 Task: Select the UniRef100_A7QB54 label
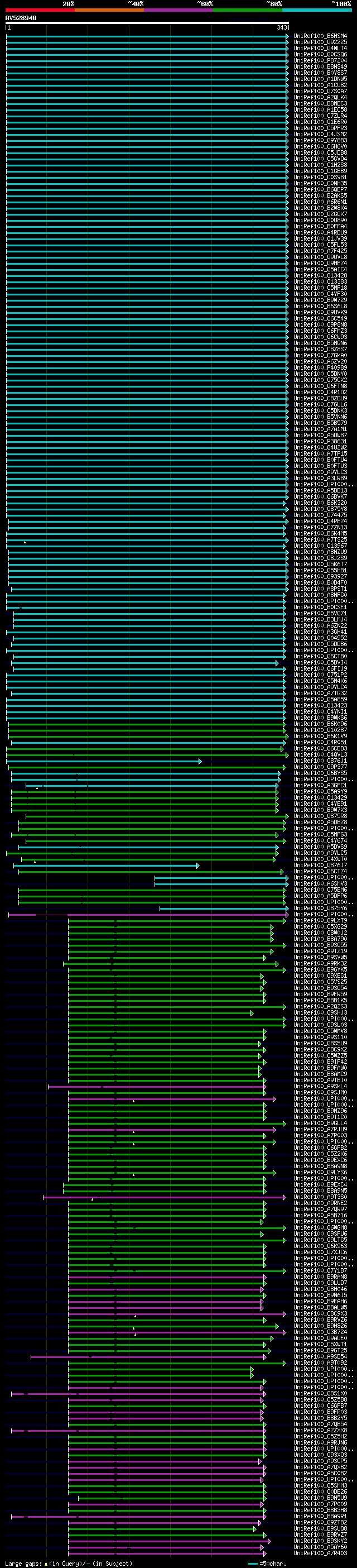click(x=320, y=1424)
